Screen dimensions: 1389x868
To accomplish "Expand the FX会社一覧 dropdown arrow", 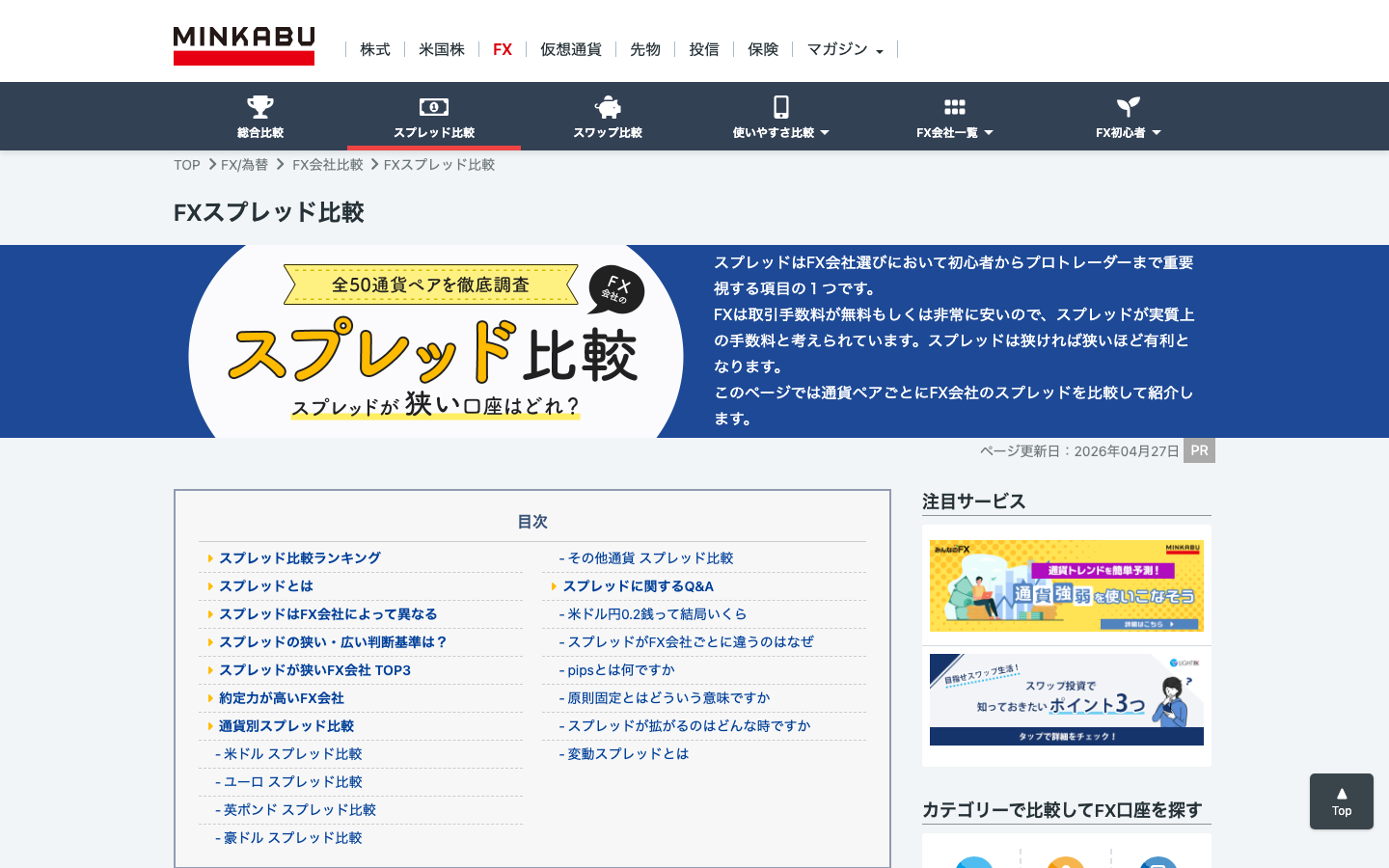I will [x=989, y=133].
